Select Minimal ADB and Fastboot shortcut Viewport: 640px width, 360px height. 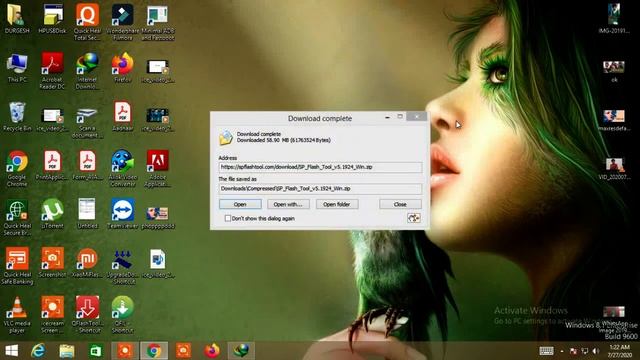click(x=158, y=16)
